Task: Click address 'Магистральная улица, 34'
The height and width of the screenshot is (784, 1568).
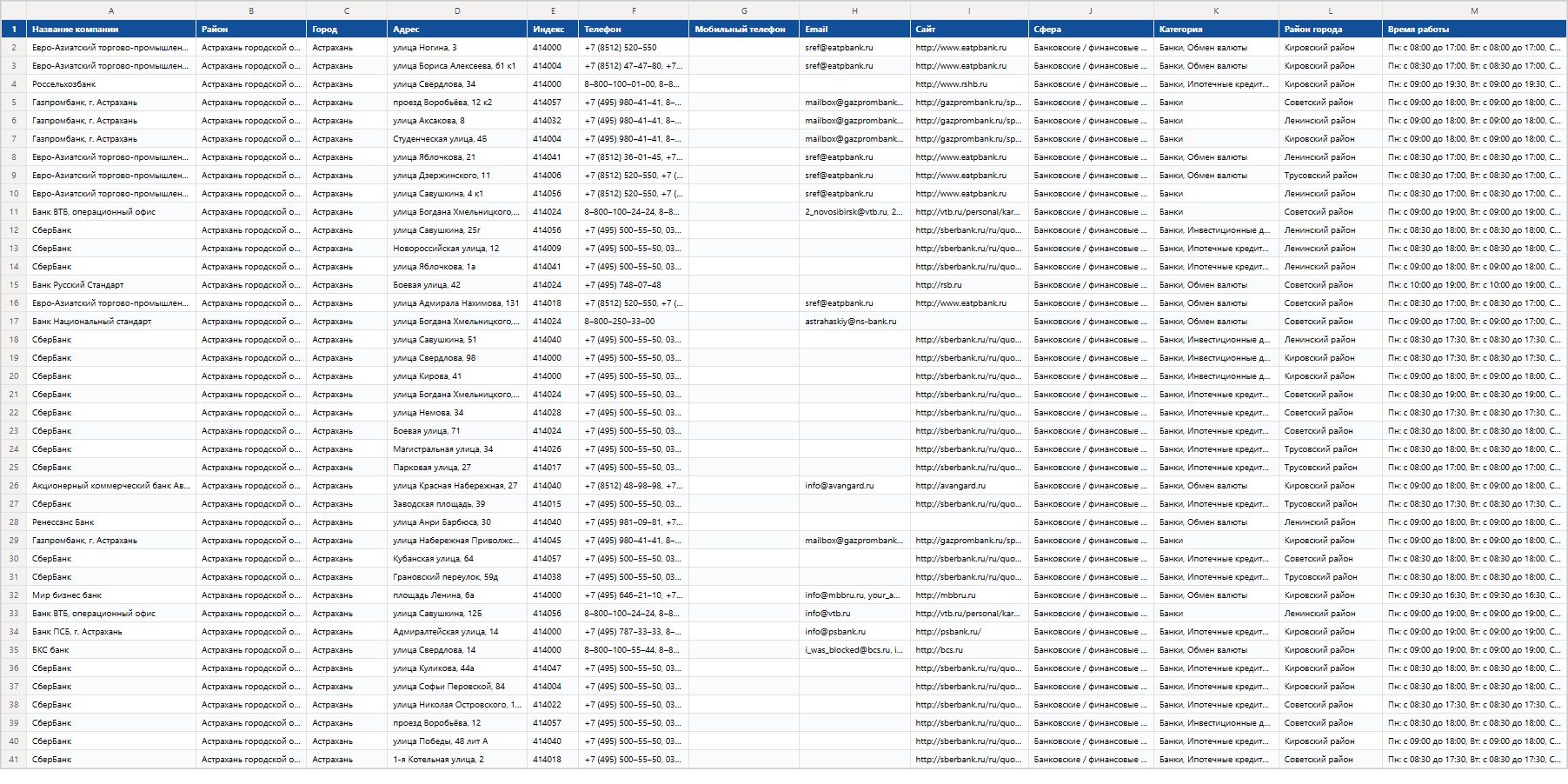Action: click(x=457, y=449)
